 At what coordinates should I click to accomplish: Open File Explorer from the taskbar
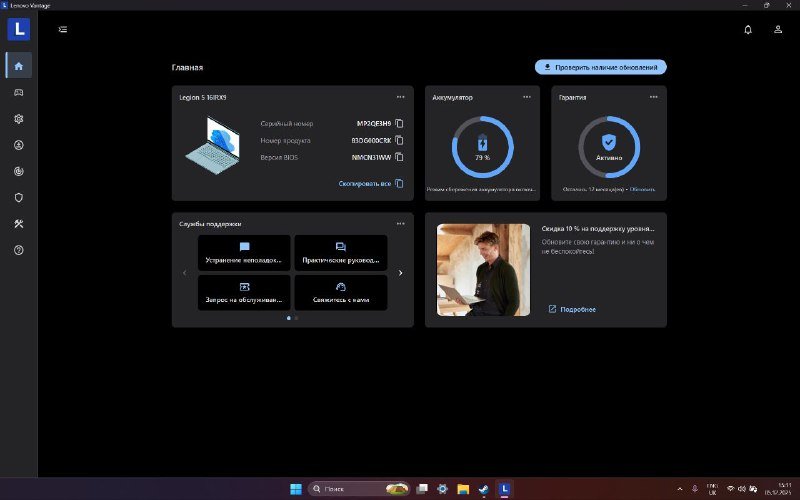point(463,489)
